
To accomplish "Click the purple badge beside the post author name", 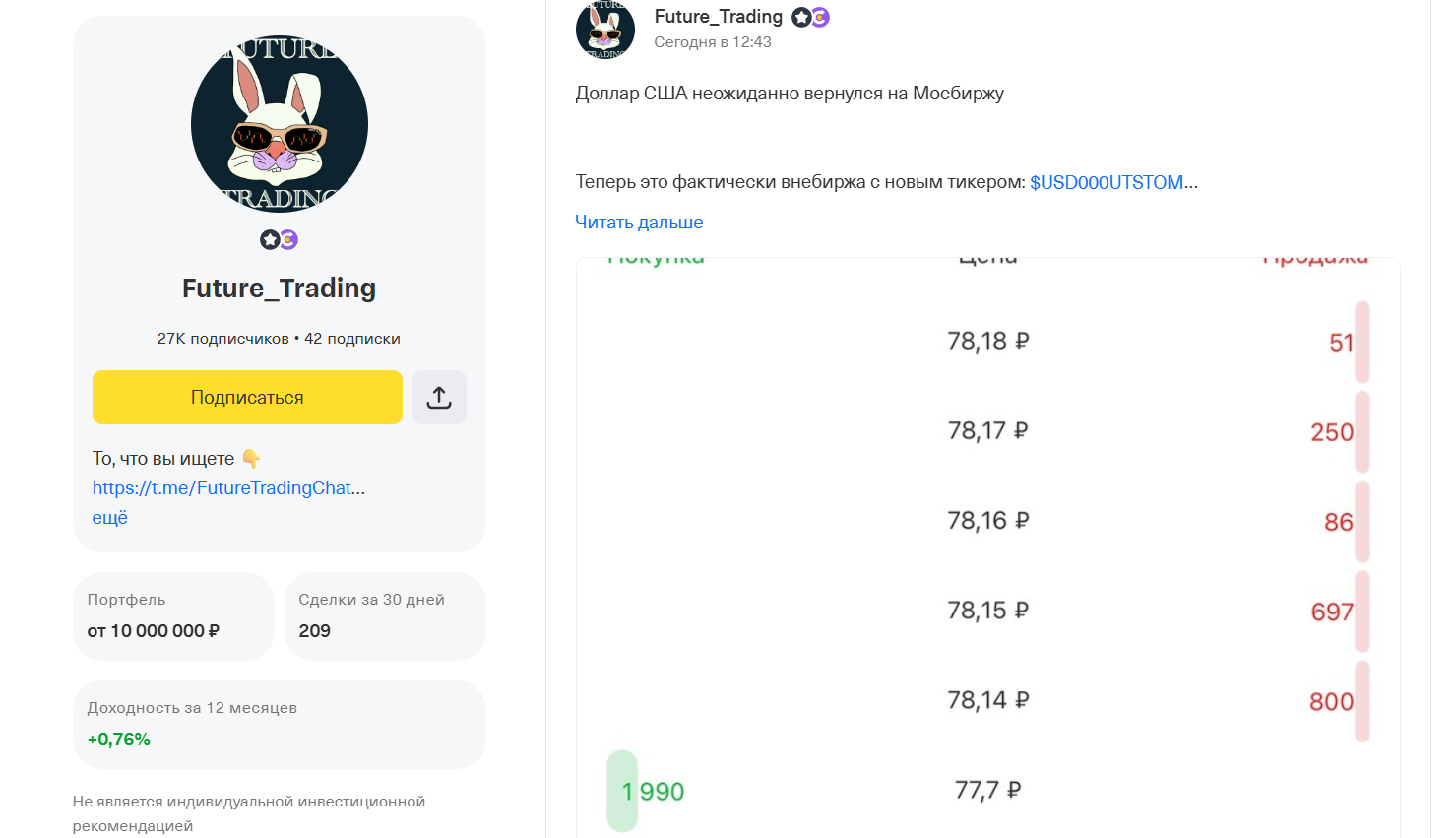I will point(820,16).
